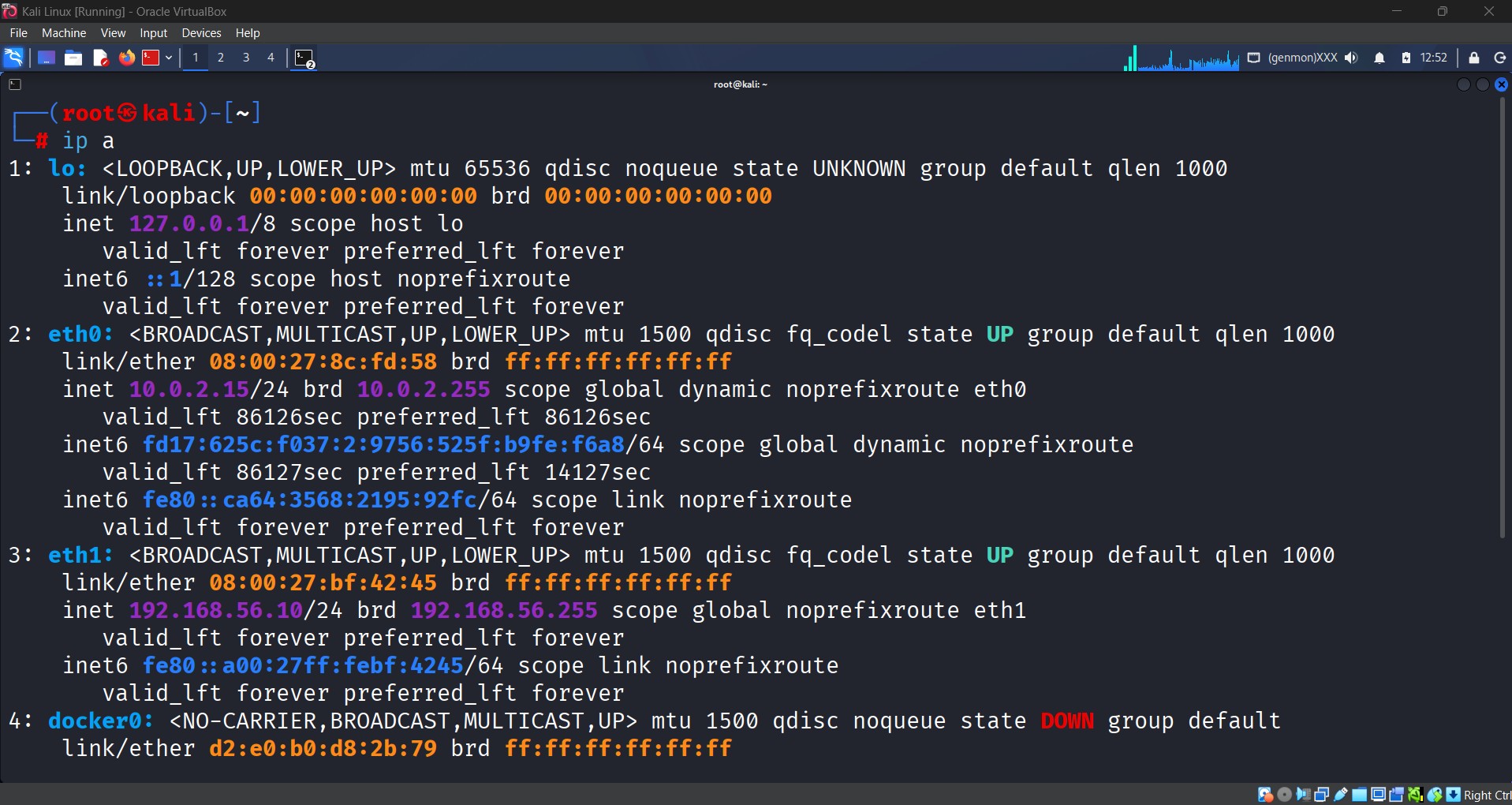Click the network adapters status icon
This screenshot has width=1512, height=805.
pos(1322,795)
